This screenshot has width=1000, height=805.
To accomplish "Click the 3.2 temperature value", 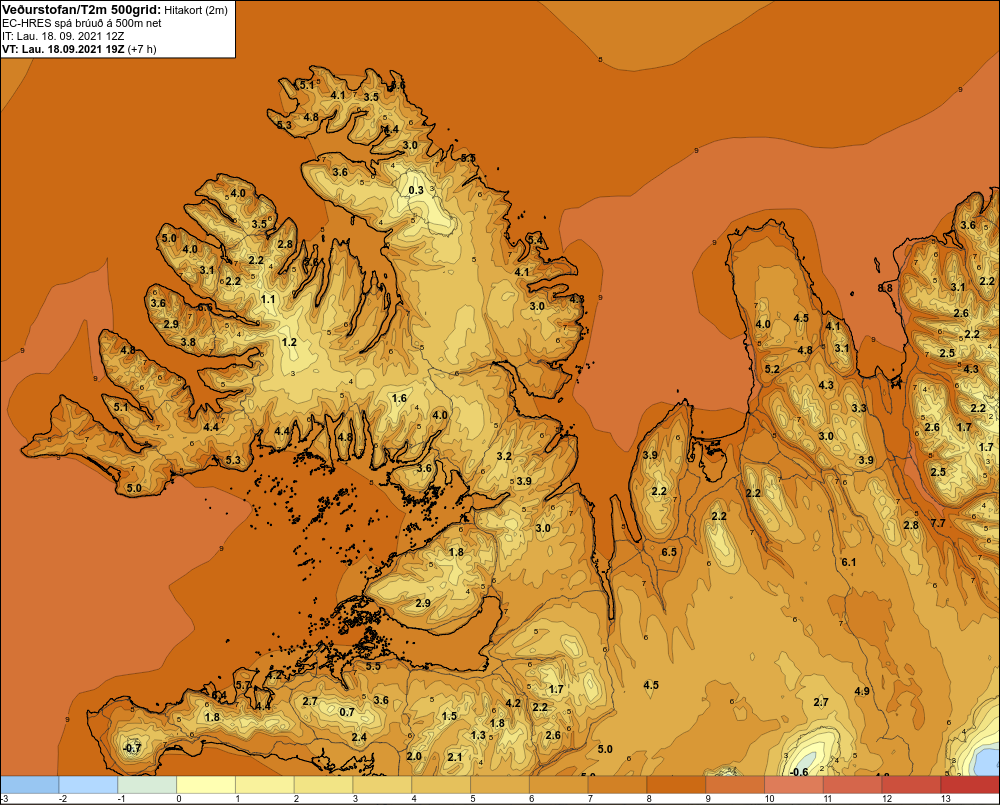I will pyautogui.click(x=504, y=456).
